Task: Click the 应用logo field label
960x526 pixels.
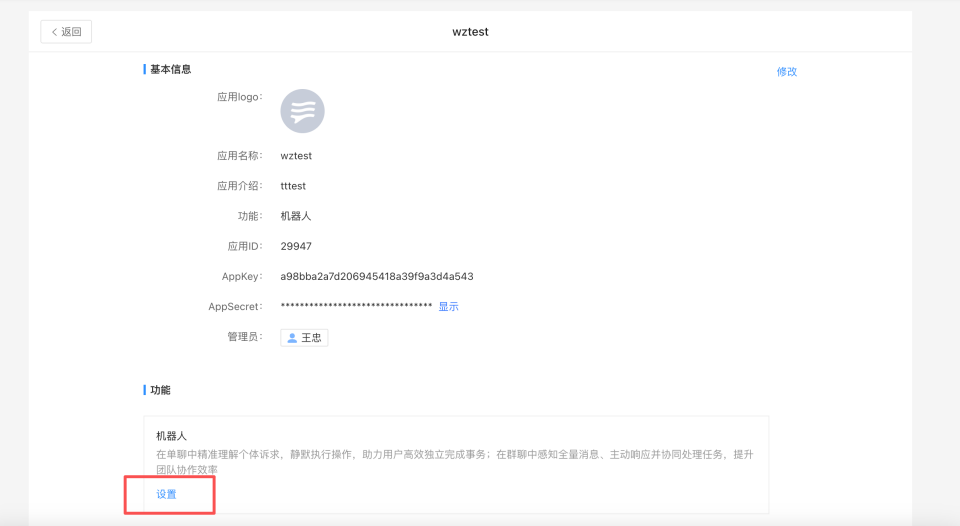Action: [x=239, y=97]
